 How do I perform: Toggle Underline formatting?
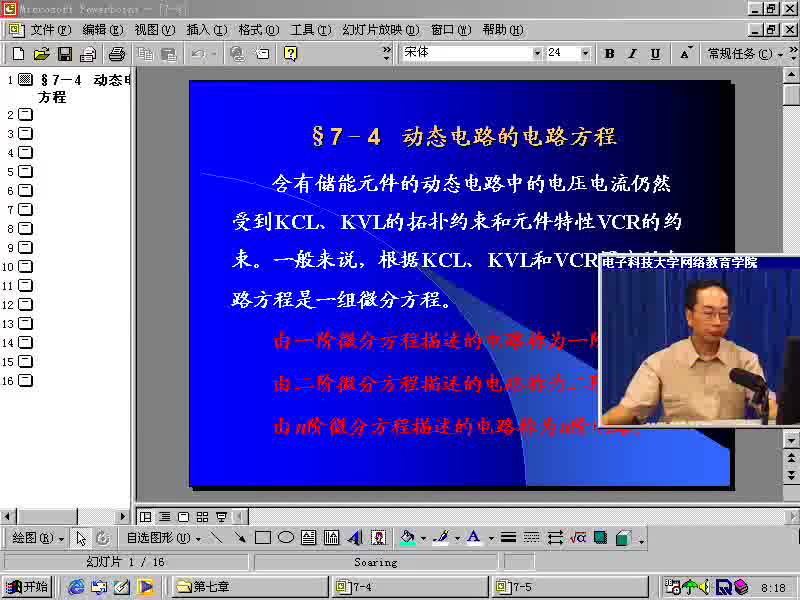(x=656, y=54)
